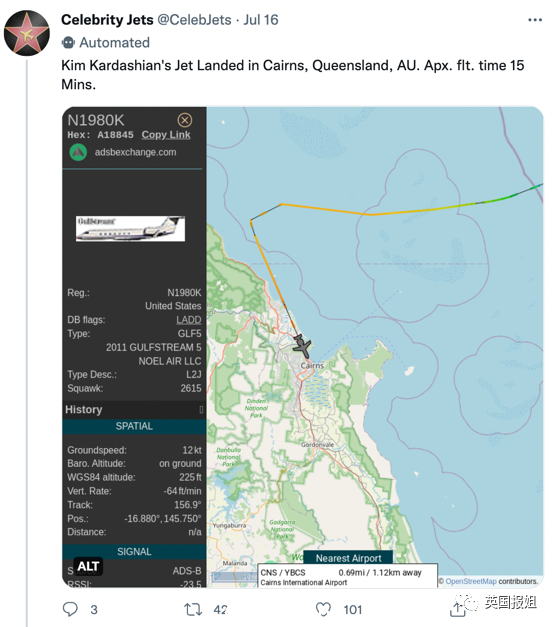Open the Jul 16 tweet timestamp
The height and width of the screenshot is (627, 554).
coord(261,20)
